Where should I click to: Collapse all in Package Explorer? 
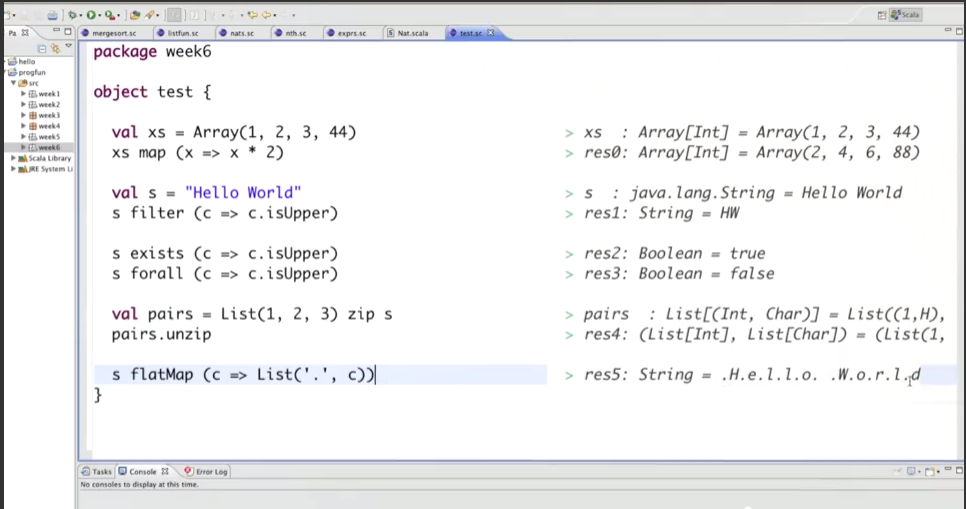point(42,48)
